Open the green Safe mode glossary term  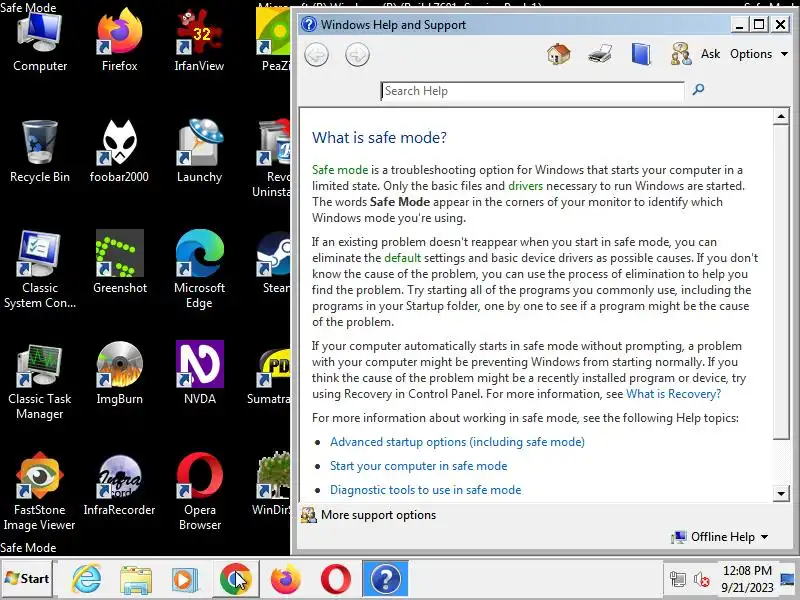click(340, 170)
